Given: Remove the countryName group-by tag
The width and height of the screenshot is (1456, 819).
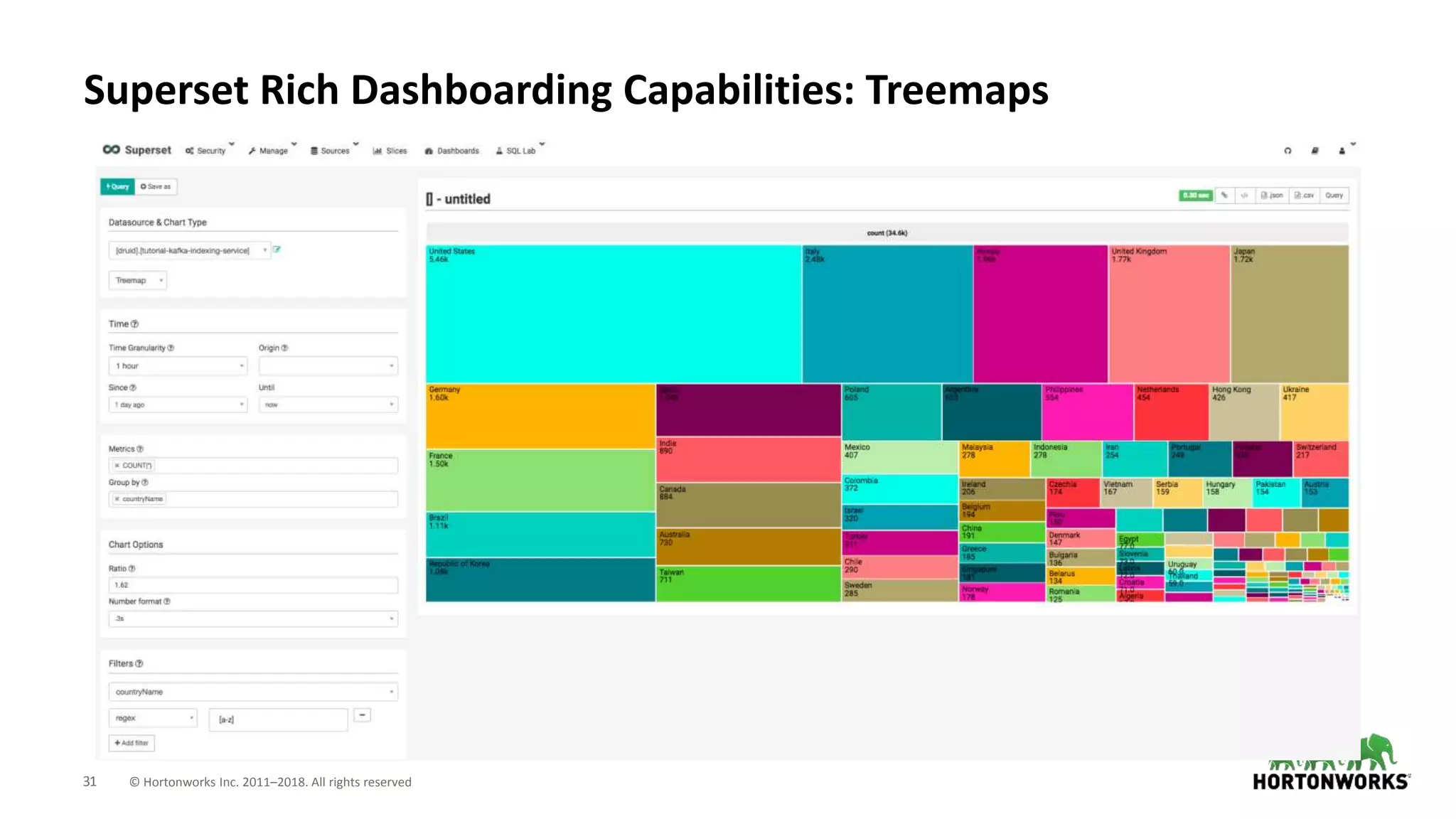Looking at the screenshot, I should coord(117,499).
